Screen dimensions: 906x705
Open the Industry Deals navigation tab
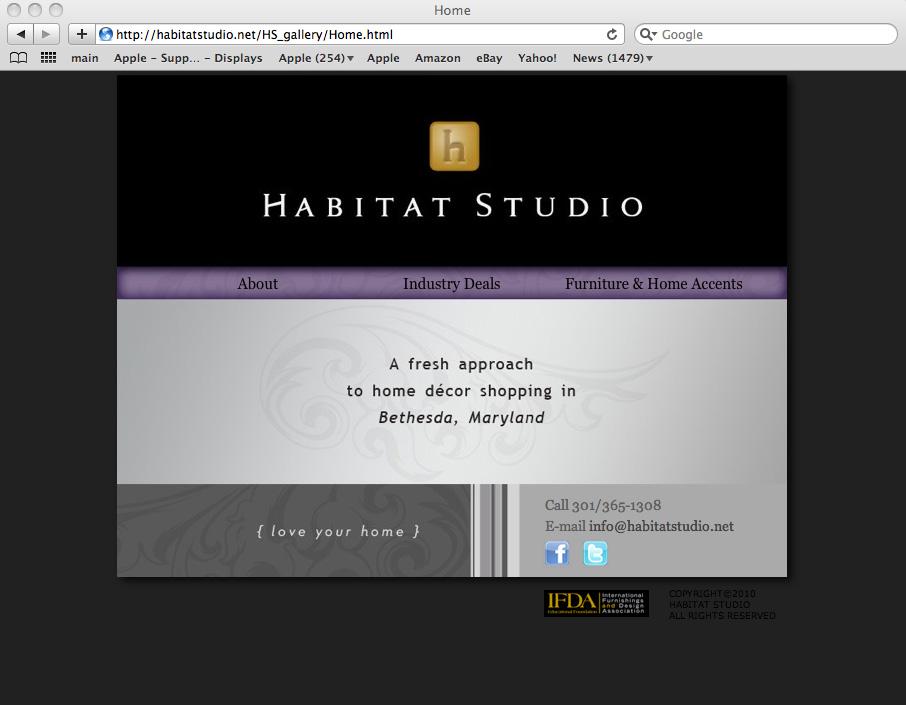coord(451,284)
